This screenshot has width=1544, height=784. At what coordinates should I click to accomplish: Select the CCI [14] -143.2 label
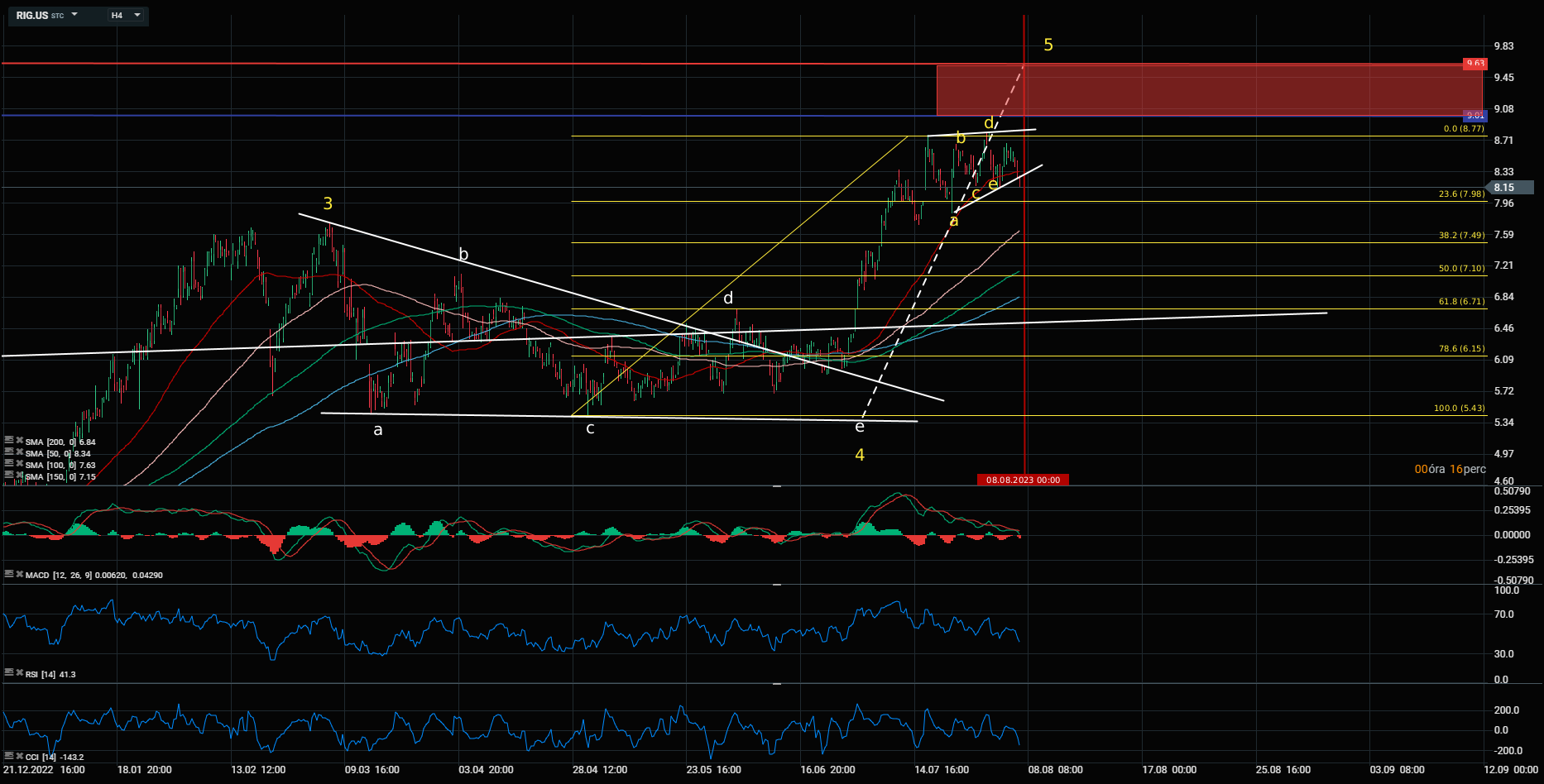click(x=55, y=758)
